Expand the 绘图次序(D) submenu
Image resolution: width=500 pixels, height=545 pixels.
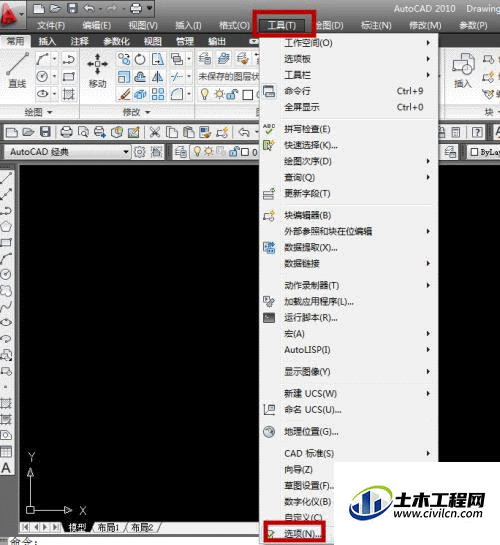pyautogui.click(x=349, y=161)
